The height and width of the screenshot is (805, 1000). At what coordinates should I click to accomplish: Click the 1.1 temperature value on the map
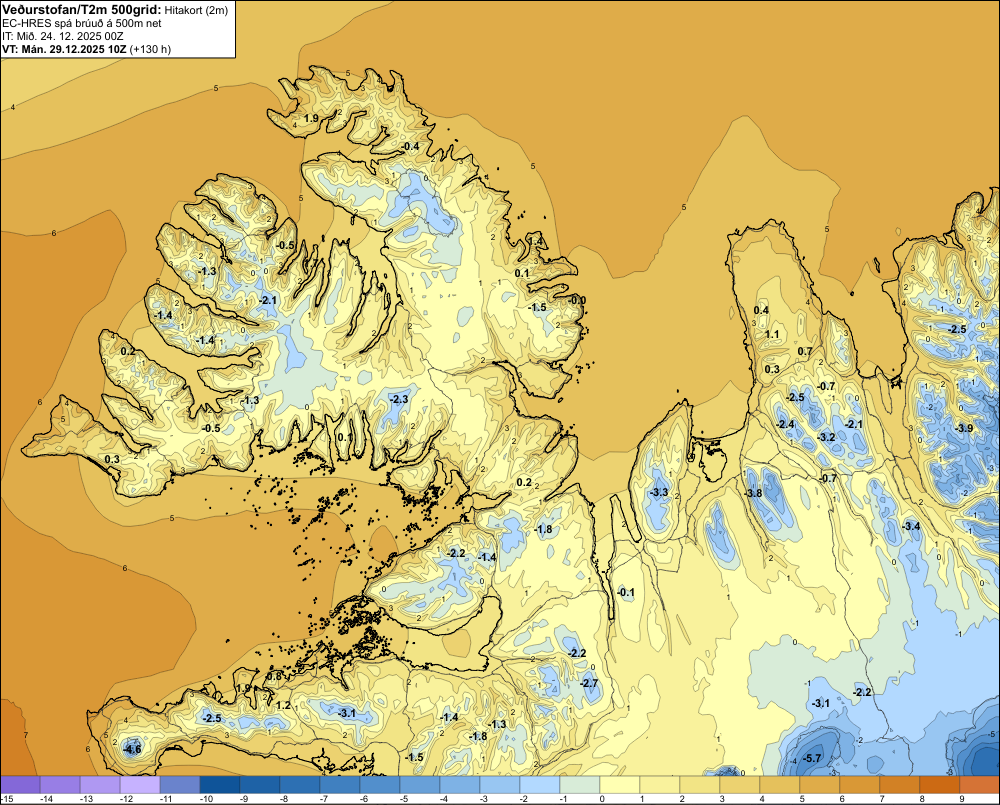pos(772,334)
